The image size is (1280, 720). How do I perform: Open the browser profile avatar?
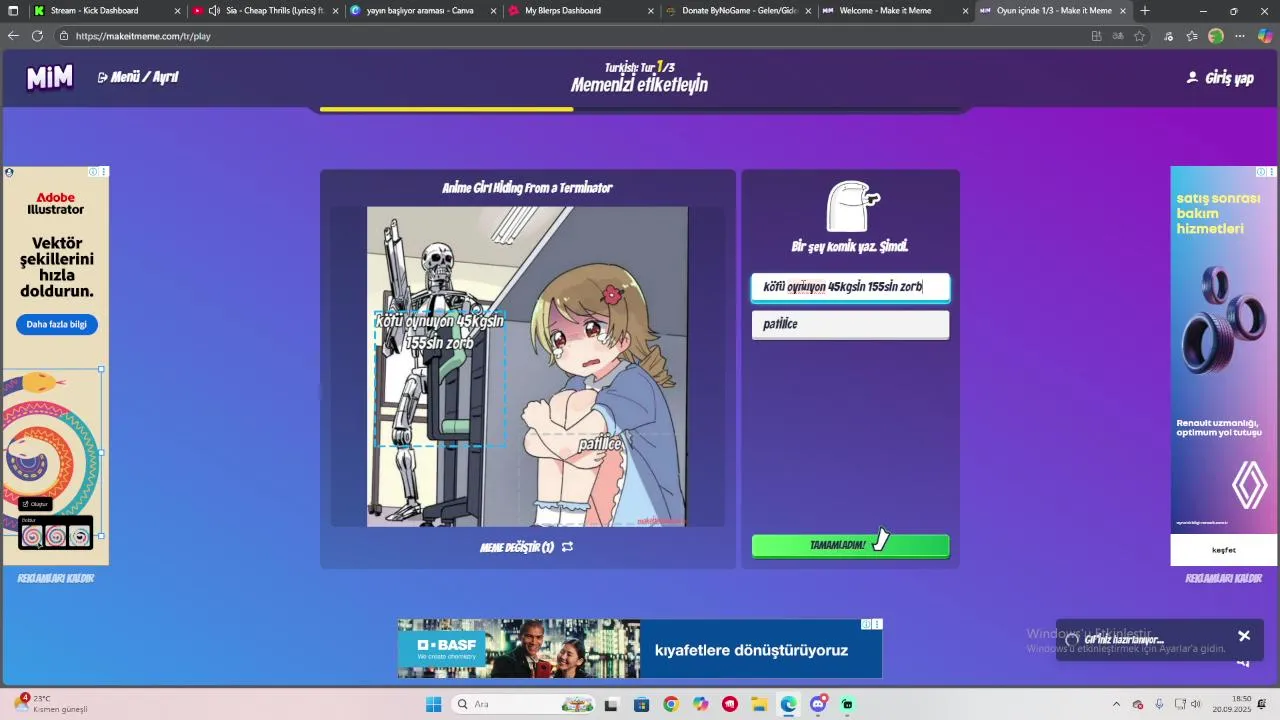click(x=1216, y=36)
